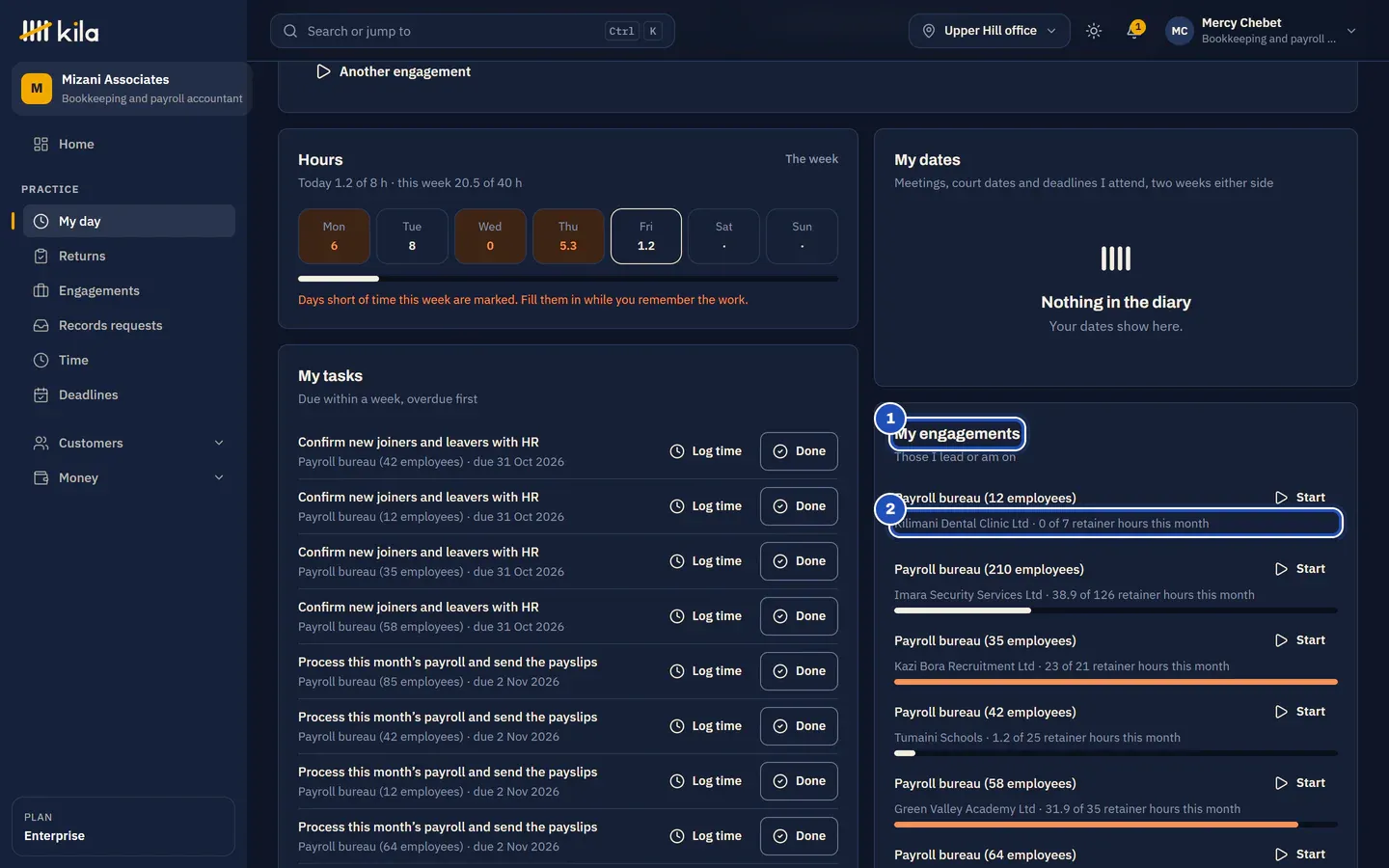Click the Customers people icon
1389x868 pixels.
point(41,443)
